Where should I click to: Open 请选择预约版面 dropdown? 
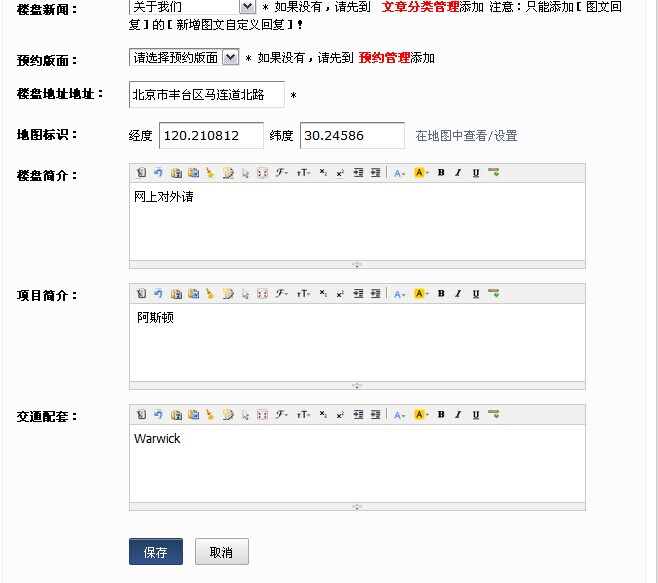coord(230,57)
